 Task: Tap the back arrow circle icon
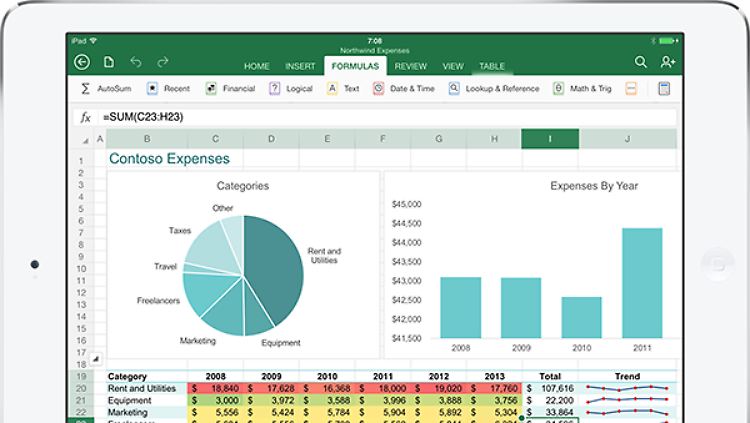pyautogui.click(x=82, y=62)
